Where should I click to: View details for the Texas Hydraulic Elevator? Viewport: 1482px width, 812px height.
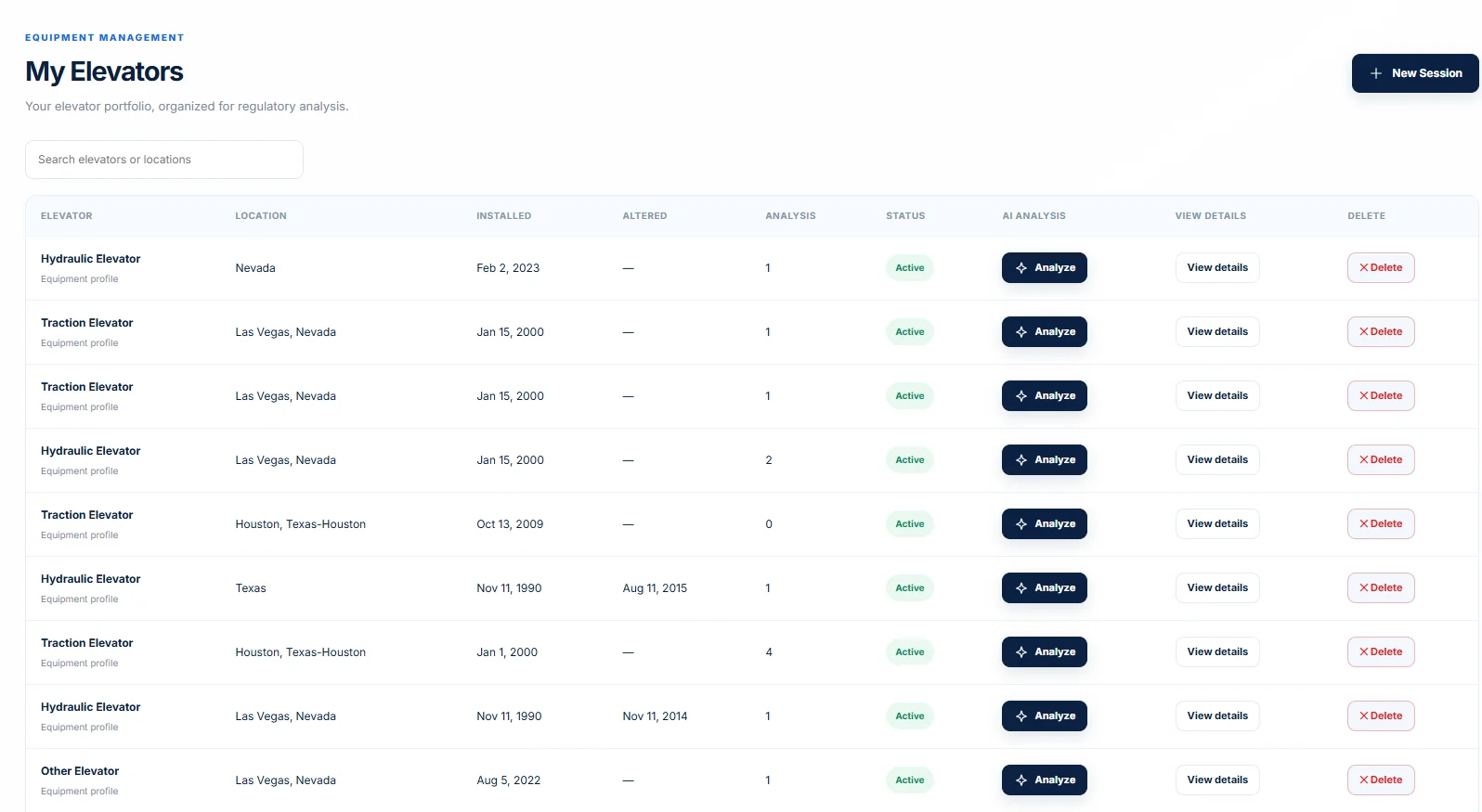pyautogui.click(x=1217, y=588)
